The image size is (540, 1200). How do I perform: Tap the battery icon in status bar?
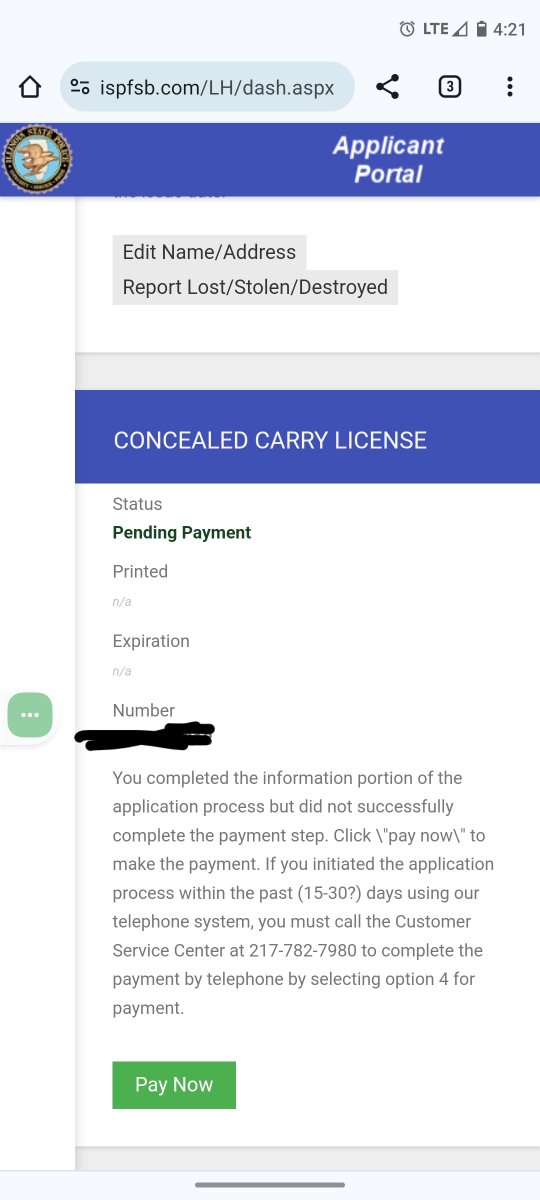click(x=481, y=29)
